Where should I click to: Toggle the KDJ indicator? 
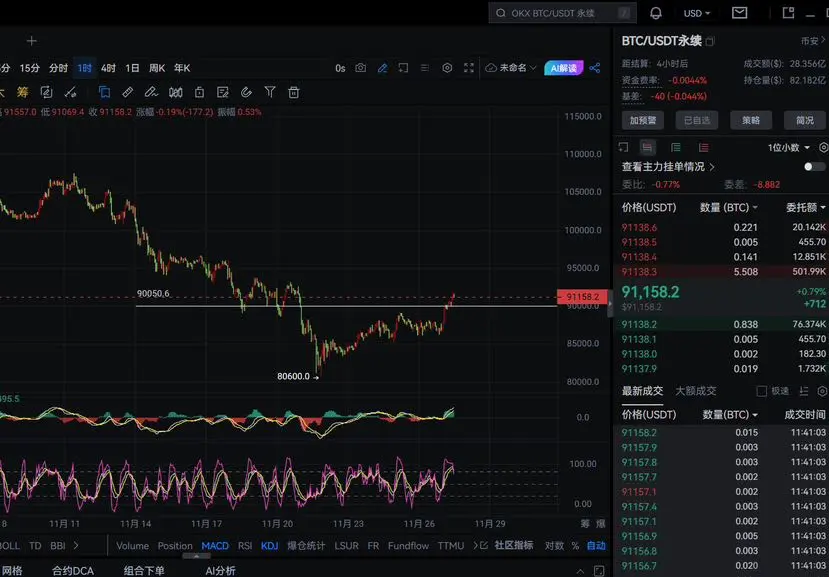pyautogui.click(x=270, y=546)
